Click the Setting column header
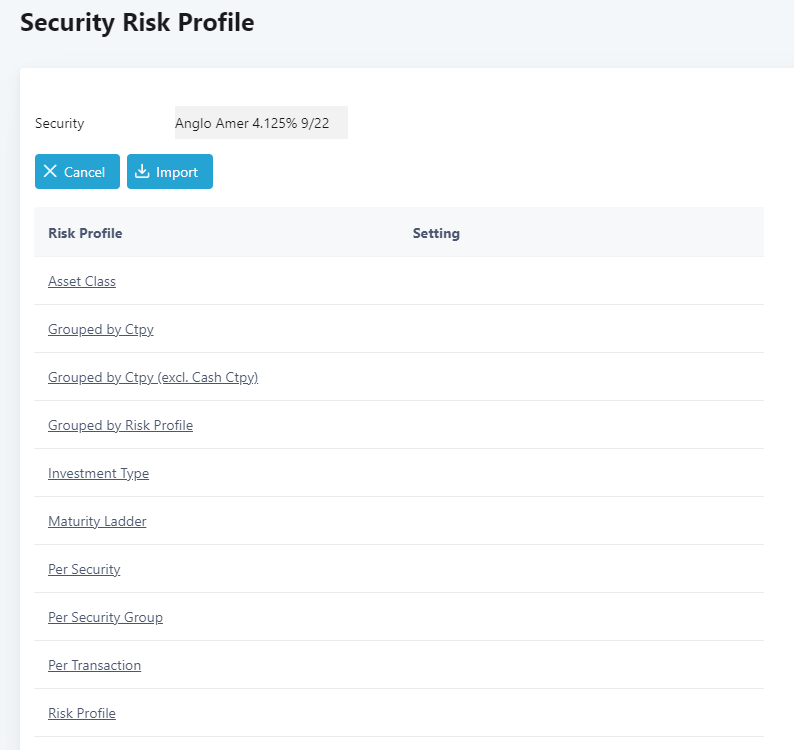The width and height of the screenshot is (794, 750). (436, 233)
